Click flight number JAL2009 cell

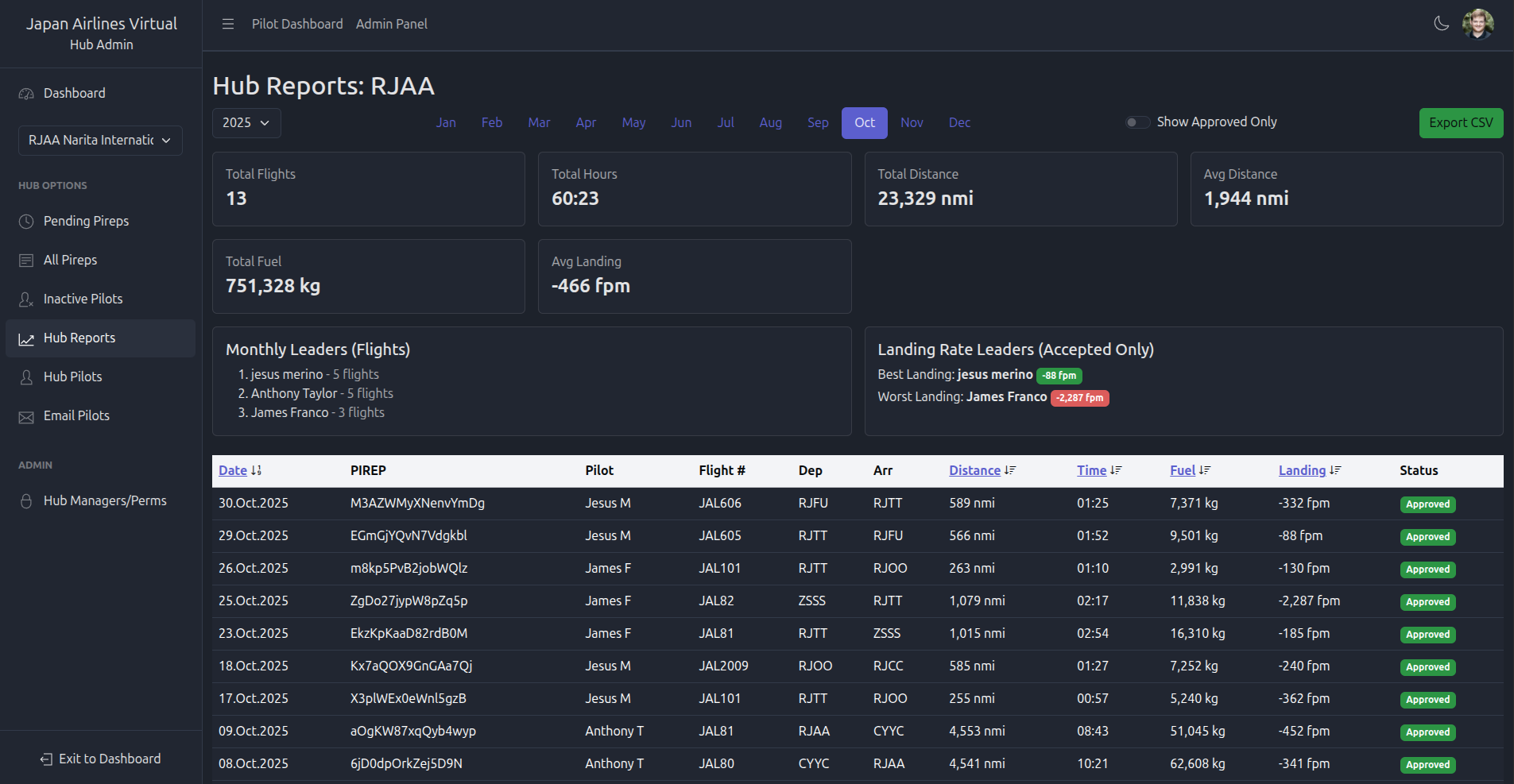click(x=723, y=666)
